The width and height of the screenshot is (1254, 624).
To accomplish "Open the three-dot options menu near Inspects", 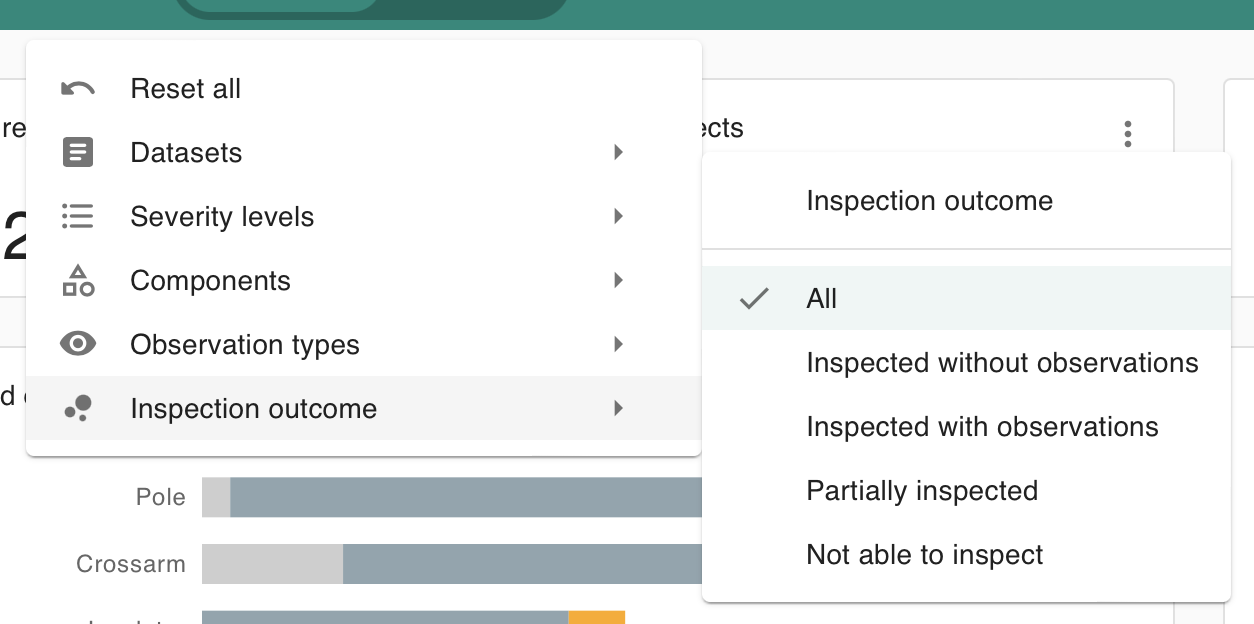I will click(x=1127, y=133).
